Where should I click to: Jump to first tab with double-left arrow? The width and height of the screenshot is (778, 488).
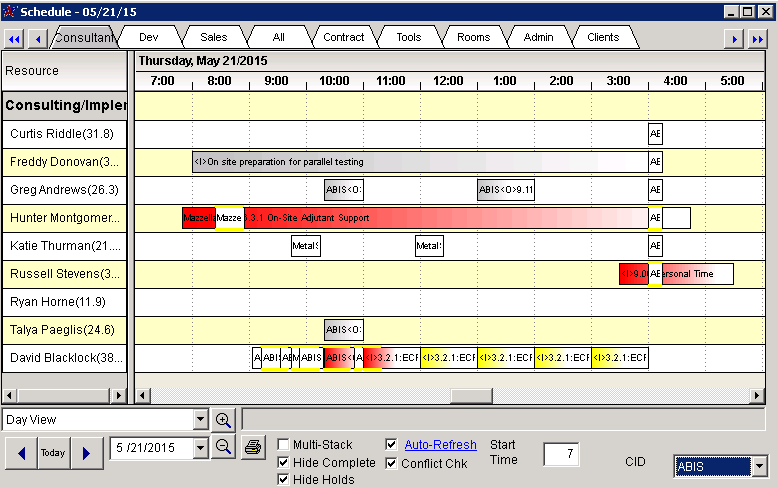pos(14,38)
